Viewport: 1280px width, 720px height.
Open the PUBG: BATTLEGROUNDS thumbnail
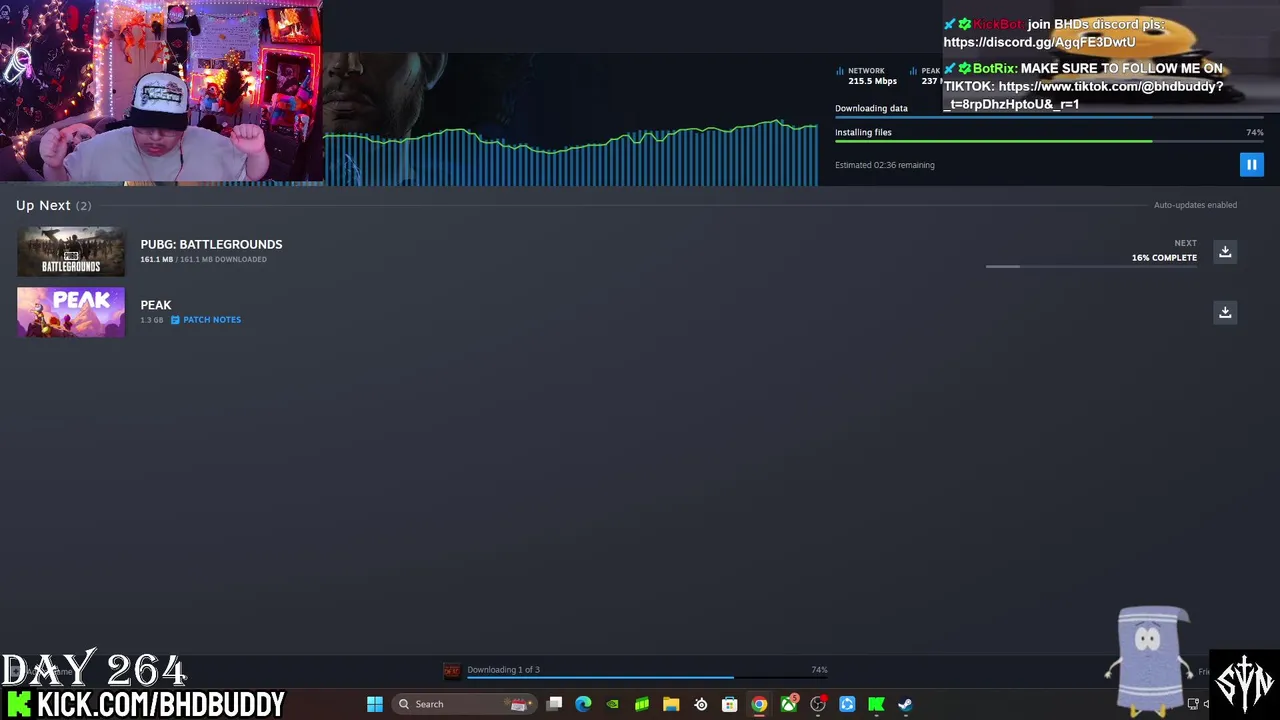tap(71, 251)
